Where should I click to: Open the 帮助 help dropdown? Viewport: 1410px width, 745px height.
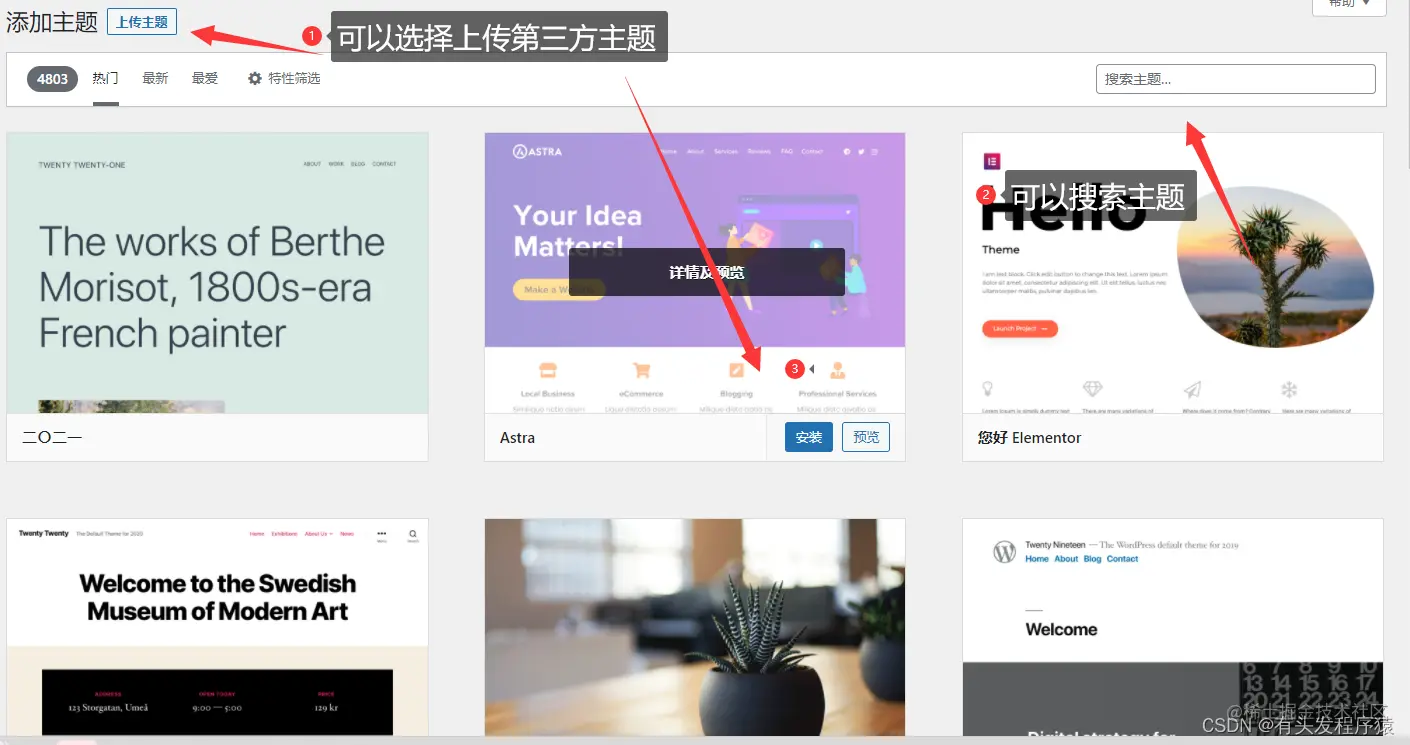(1348, 5)
